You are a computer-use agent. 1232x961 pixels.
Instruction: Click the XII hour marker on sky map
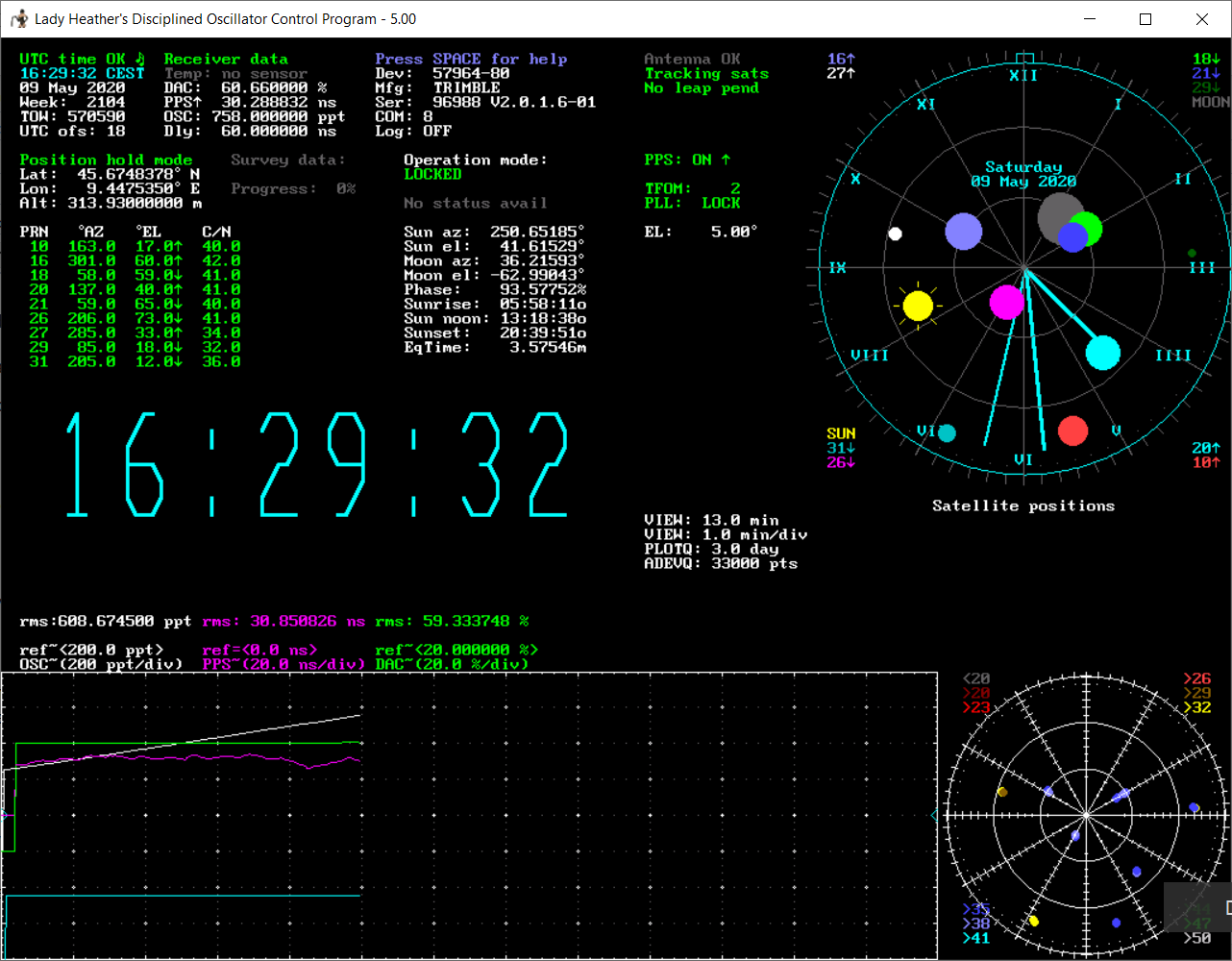[x=1023, y=75]
